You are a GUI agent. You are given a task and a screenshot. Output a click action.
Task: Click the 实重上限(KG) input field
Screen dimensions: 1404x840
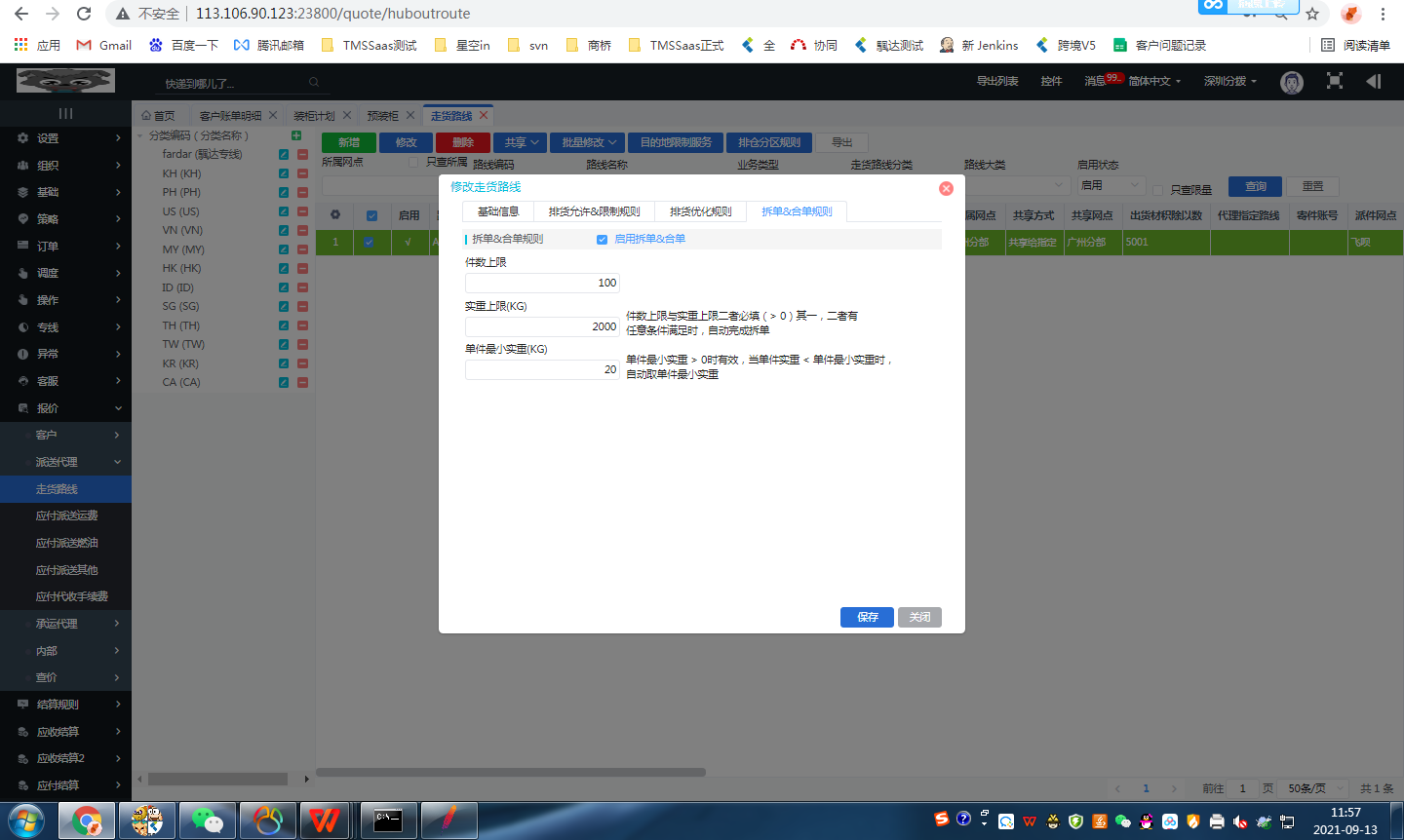(x=542, y=326)
